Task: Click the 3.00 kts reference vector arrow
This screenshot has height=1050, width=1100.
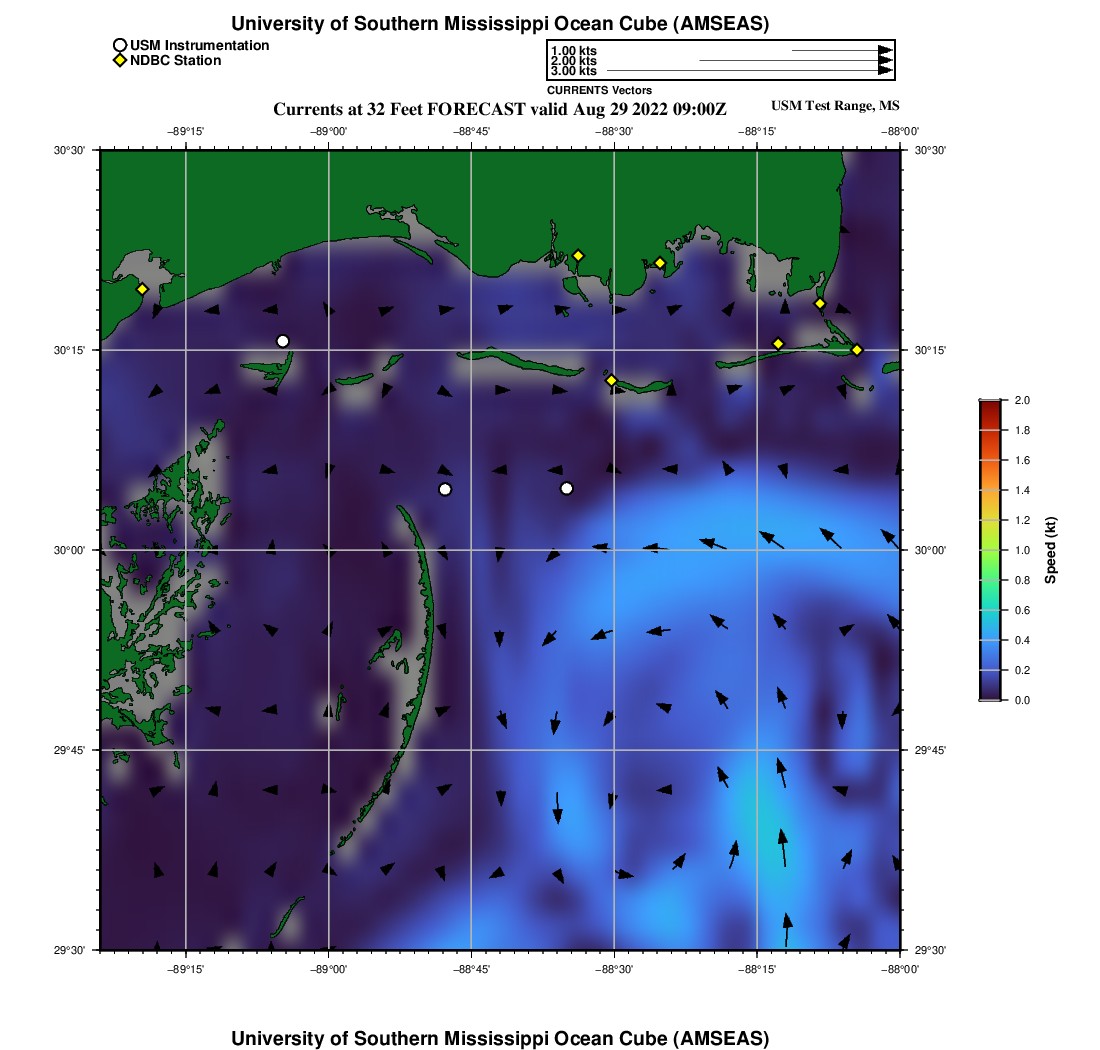Action: tap(750, 71)
